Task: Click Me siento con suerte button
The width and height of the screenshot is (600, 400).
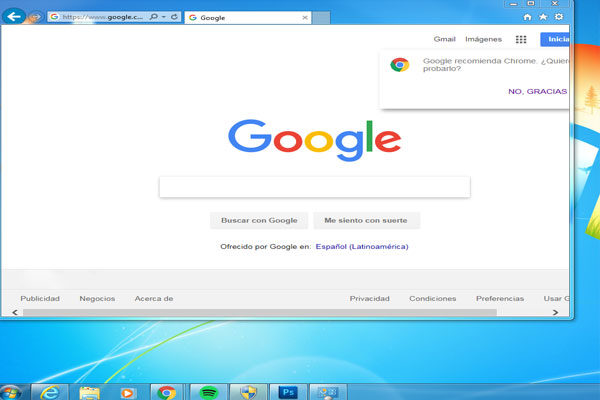Action: (x=366, y=220)
